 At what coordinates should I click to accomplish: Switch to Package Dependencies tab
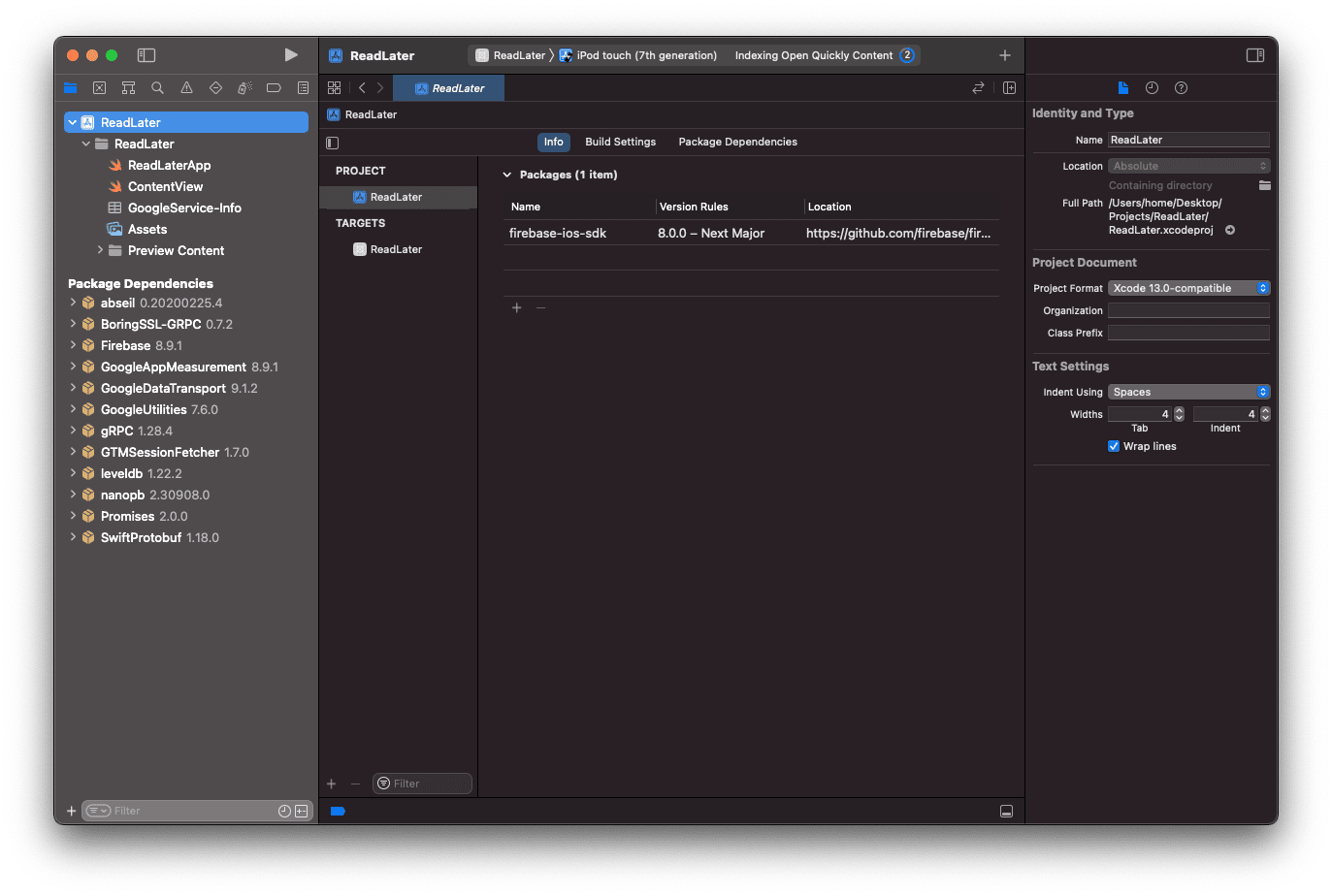click(x=738, y=143)
